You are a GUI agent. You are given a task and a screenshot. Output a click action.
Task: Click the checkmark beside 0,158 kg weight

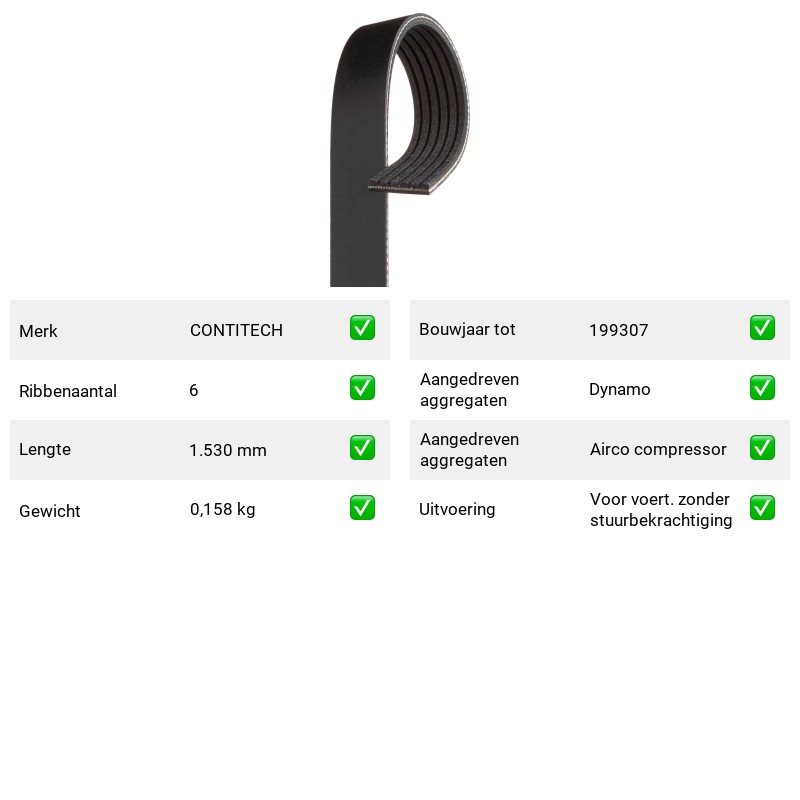pyautogui.click(x=362, y=508)
